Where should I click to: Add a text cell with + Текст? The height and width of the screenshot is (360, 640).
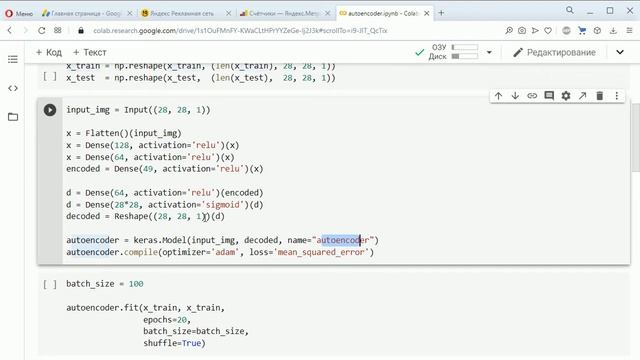[x=89, y=53]
